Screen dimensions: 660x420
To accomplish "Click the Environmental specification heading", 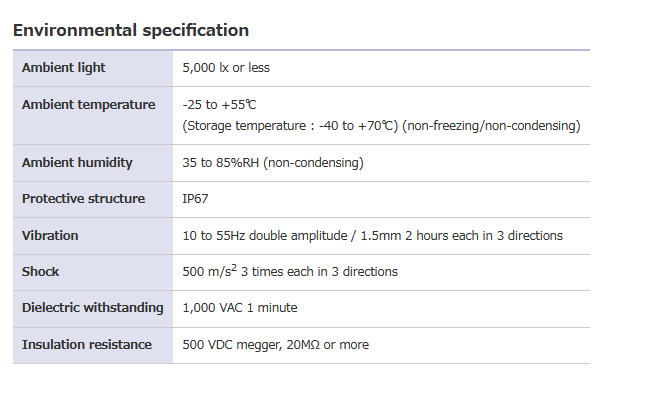I will point(131,30).
